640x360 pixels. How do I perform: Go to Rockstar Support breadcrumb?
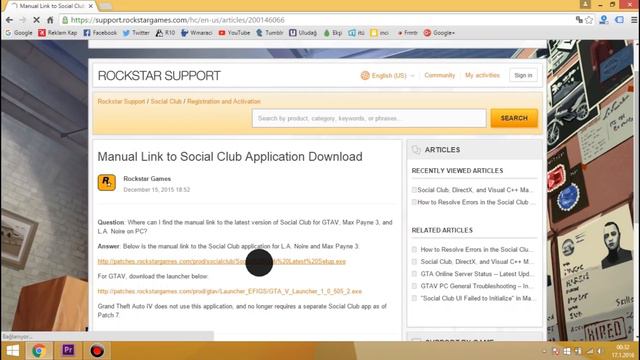pyautogui.click(x=121, y=101)
